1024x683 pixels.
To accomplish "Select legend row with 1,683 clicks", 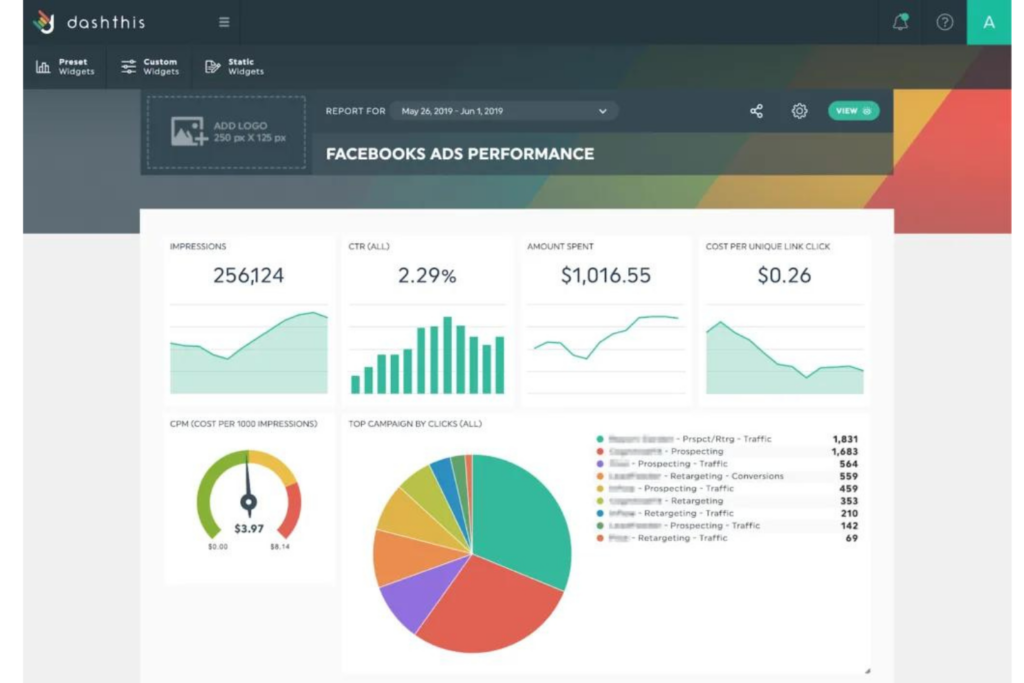I will click(x=727, y=451).
